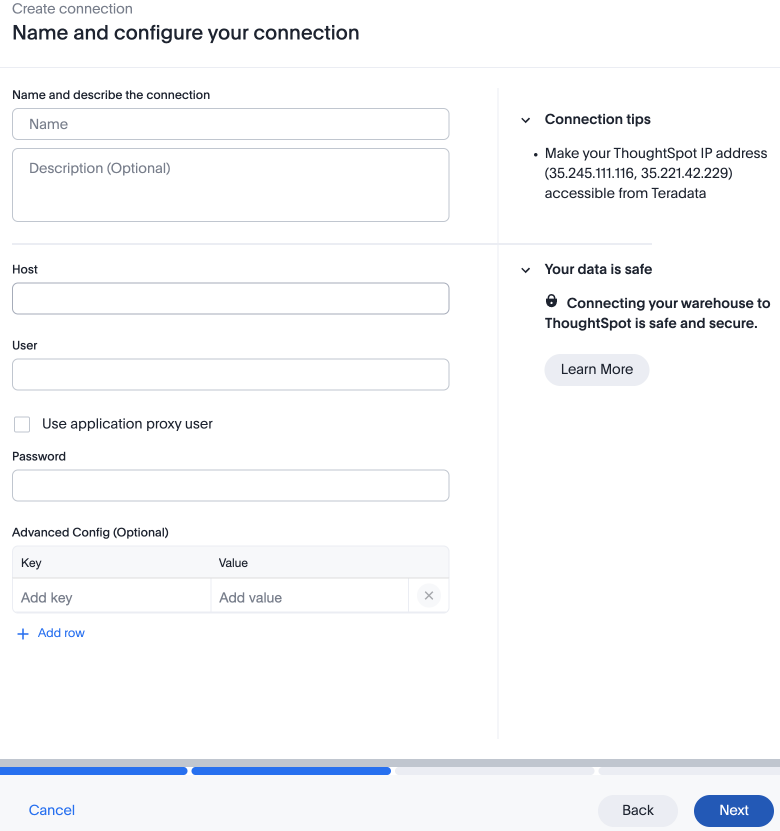The image size is (780, 831).
Task: Click the Add key cell
Action: point(112,597)
